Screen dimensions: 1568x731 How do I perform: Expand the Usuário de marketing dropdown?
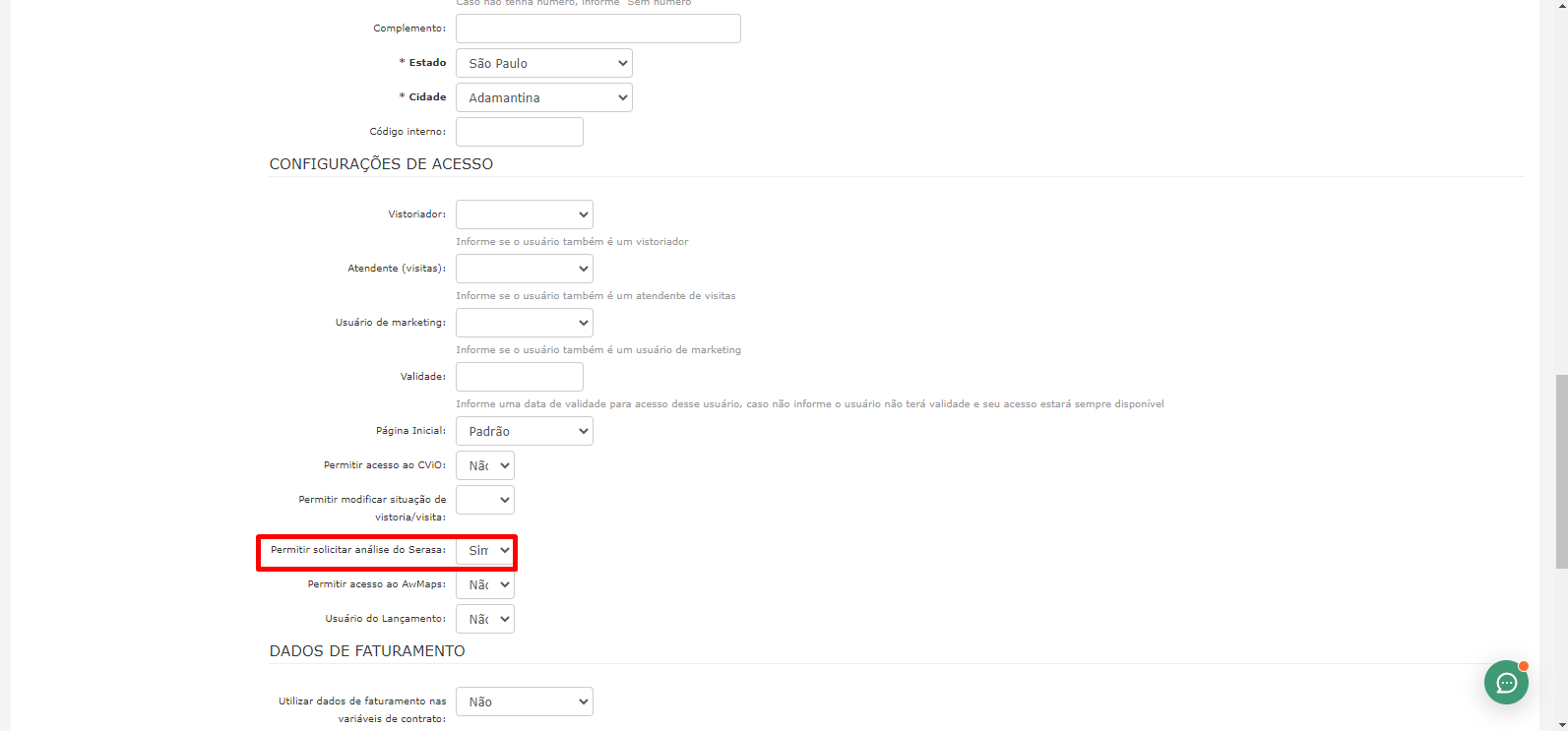525,323
